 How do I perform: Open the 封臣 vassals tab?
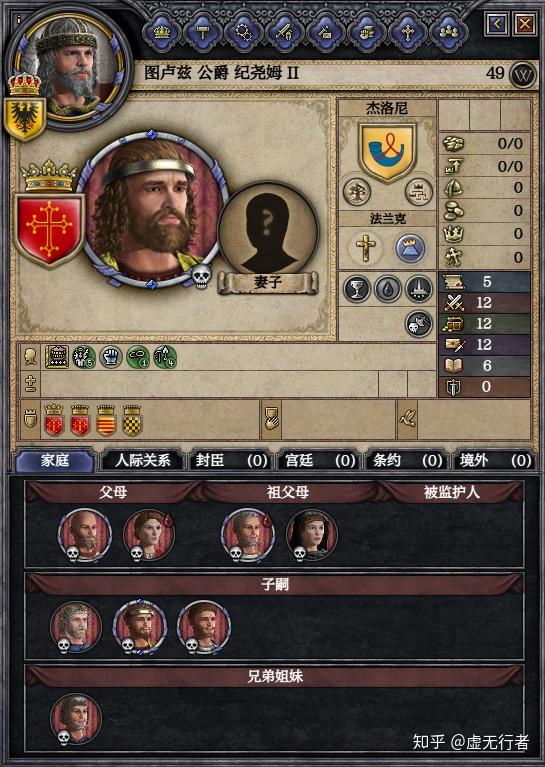[x=230, y=461]
